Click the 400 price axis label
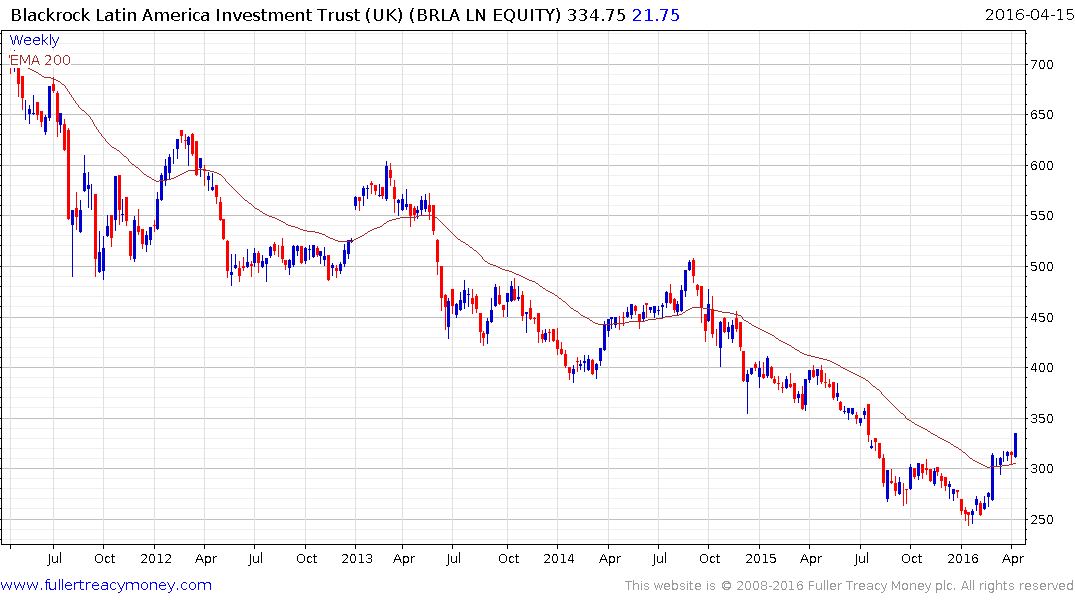 coord(1042,368)
